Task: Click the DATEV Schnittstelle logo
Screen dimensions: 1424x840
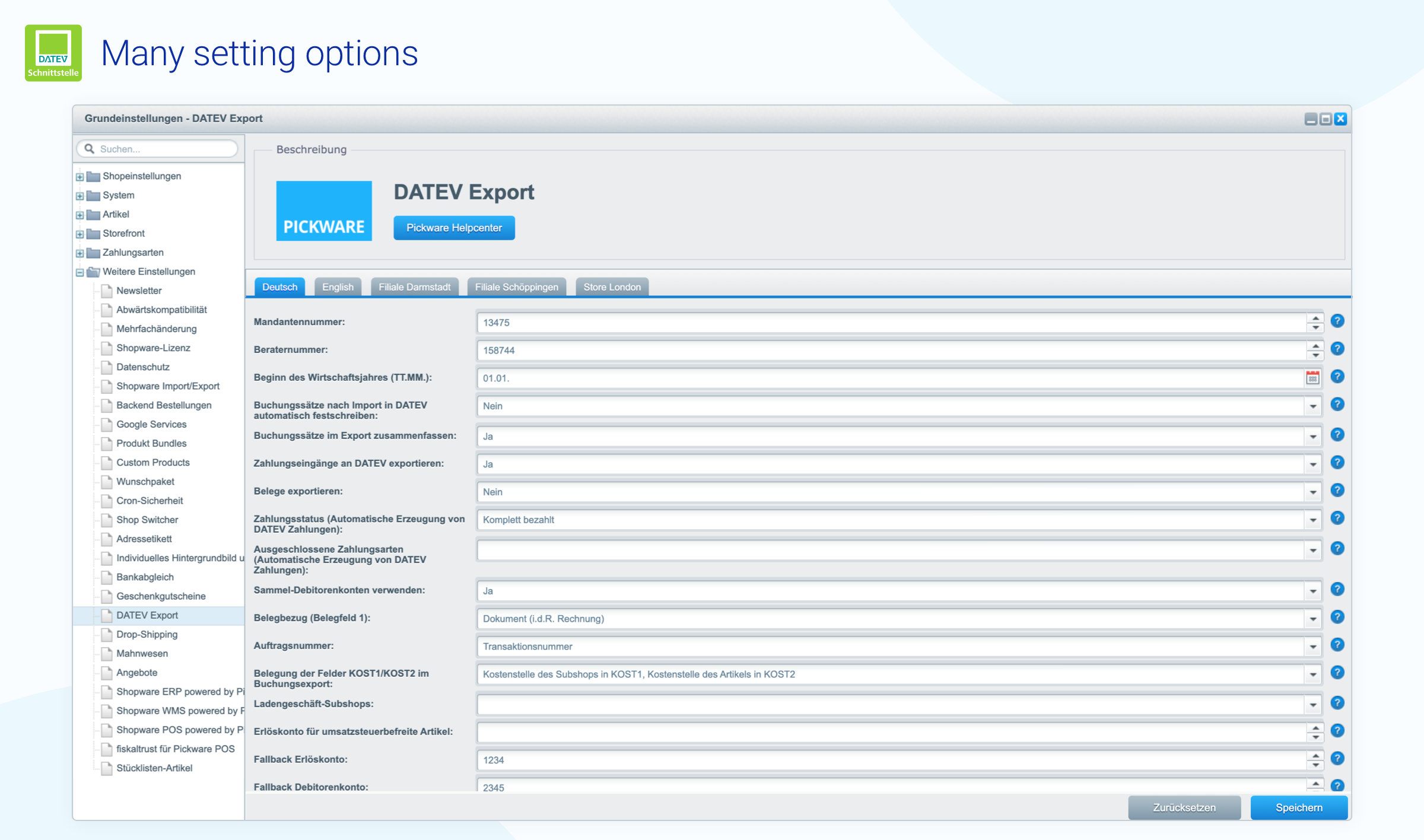Action: tap(53, 53)
